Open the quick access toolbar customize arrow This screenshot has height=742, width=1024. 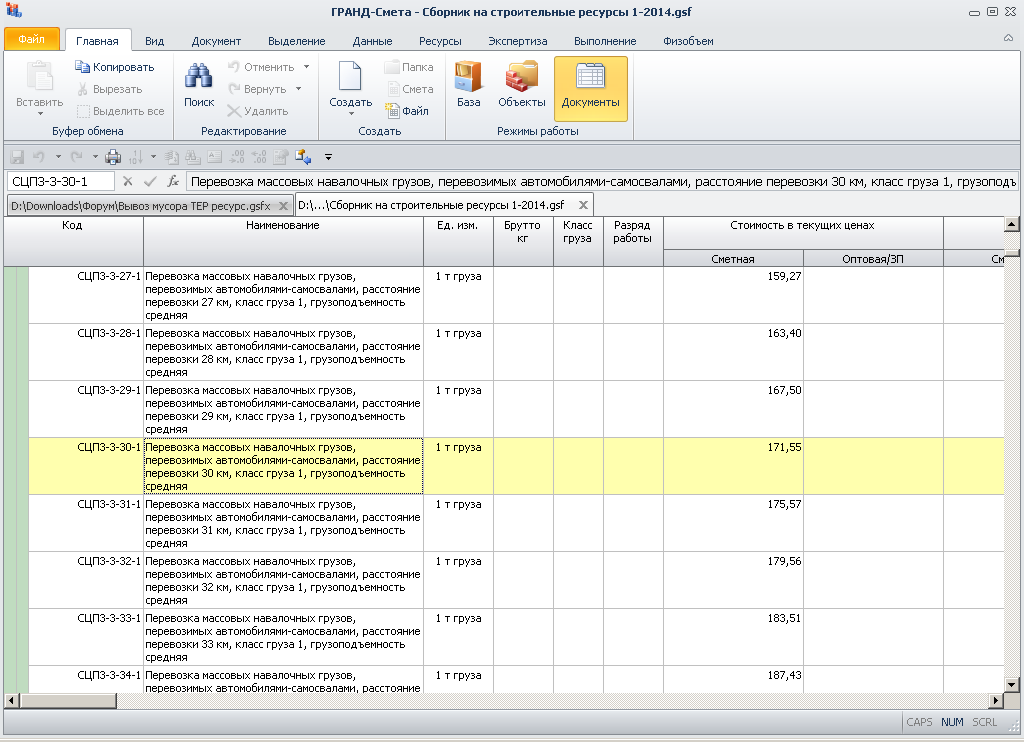(328, 157)
